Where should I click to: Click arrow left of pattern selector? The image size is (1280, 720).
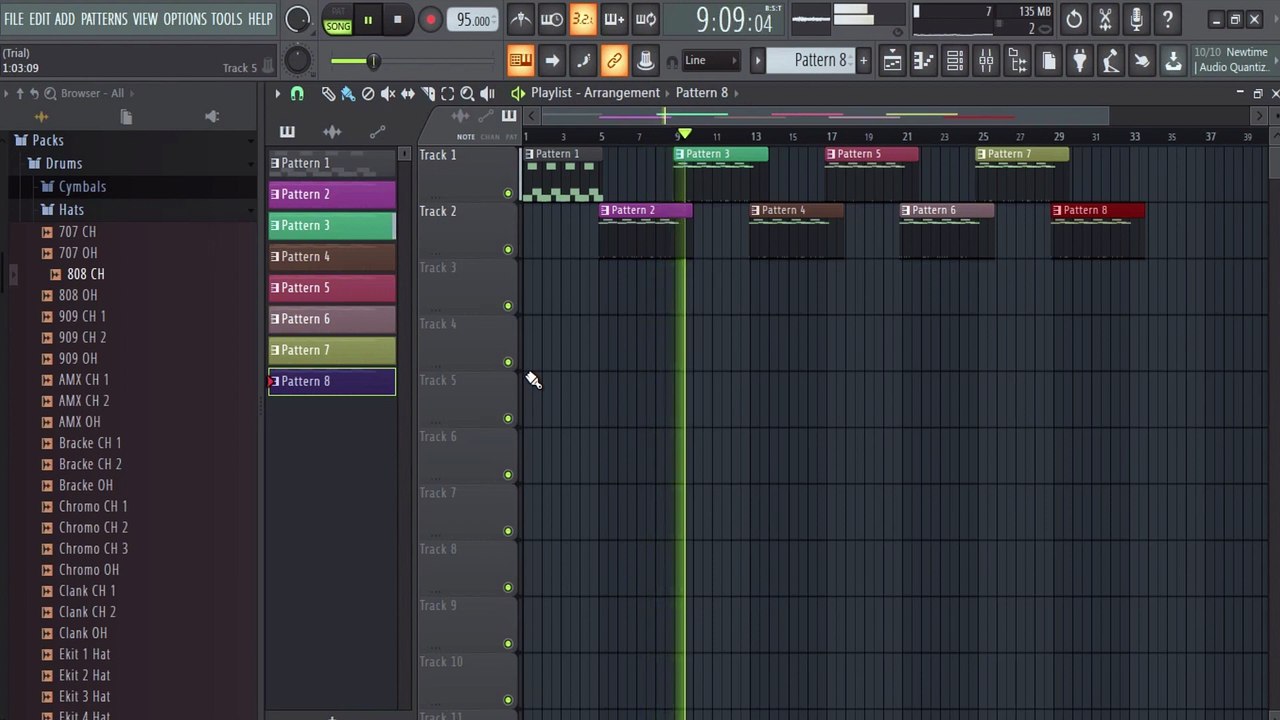pyautogui.click(x=757, y=61)
